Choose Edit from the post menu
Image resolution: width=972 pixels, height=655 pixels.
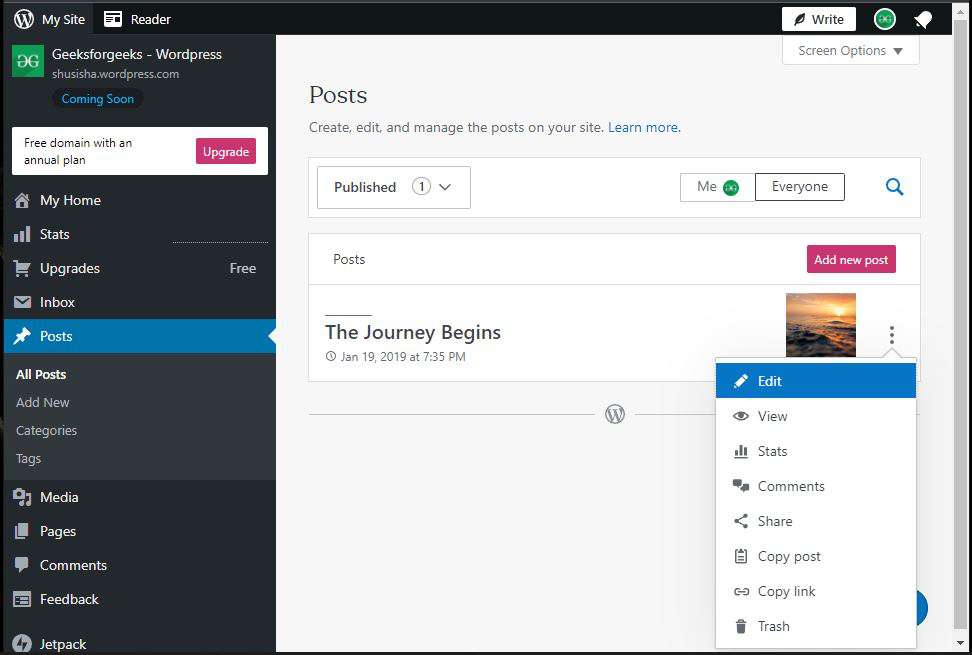click(x=816, y=380)
